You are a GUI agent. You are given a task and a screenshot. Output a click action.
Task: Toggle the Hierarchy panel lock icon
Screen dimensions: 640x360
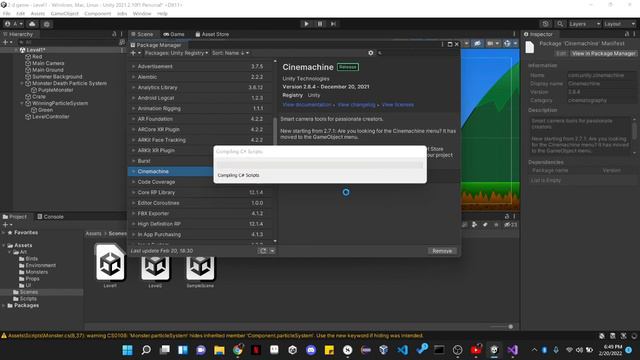(x=114, y=34)
